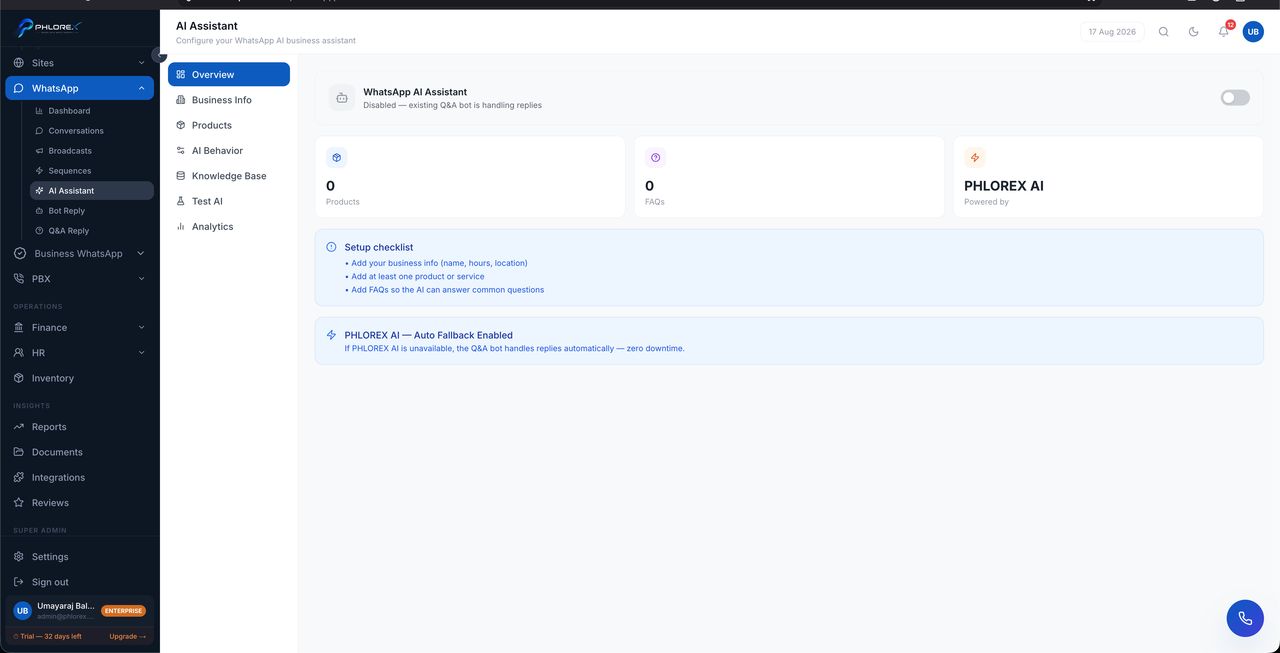
Task: Click the FAQs question mark icon
Action: (x=656, y=158)
